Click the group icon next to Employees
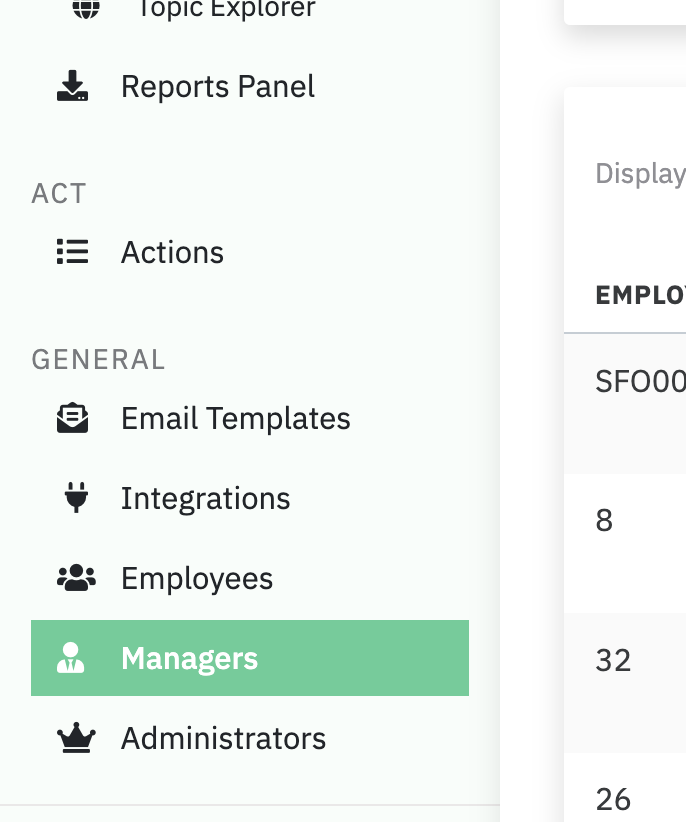The width and height of the screenshot is (686, 822). [76, 578]
